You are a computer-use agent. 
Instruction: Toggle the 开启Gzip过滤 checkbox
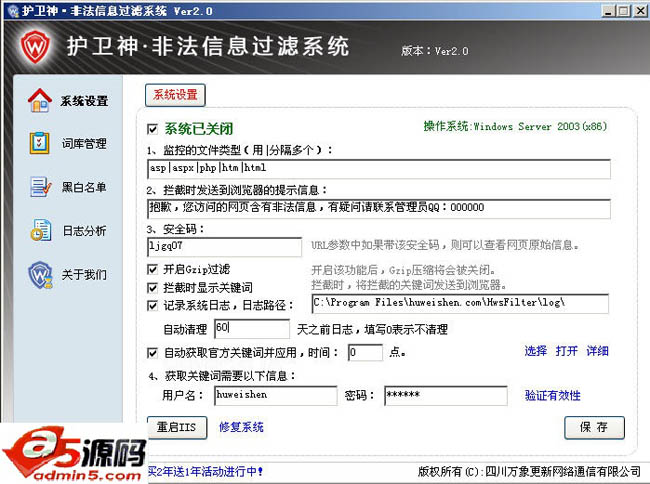[153, 270]
